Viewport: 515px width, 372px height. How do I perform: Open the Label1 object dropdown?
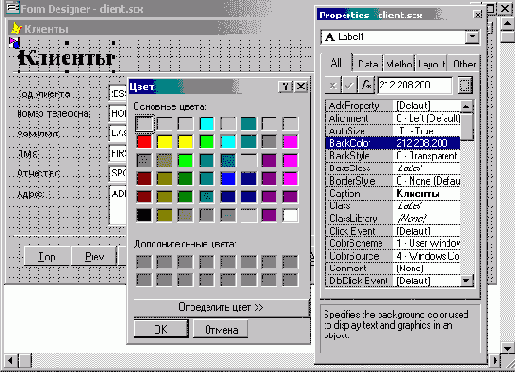tap(472, 37)
